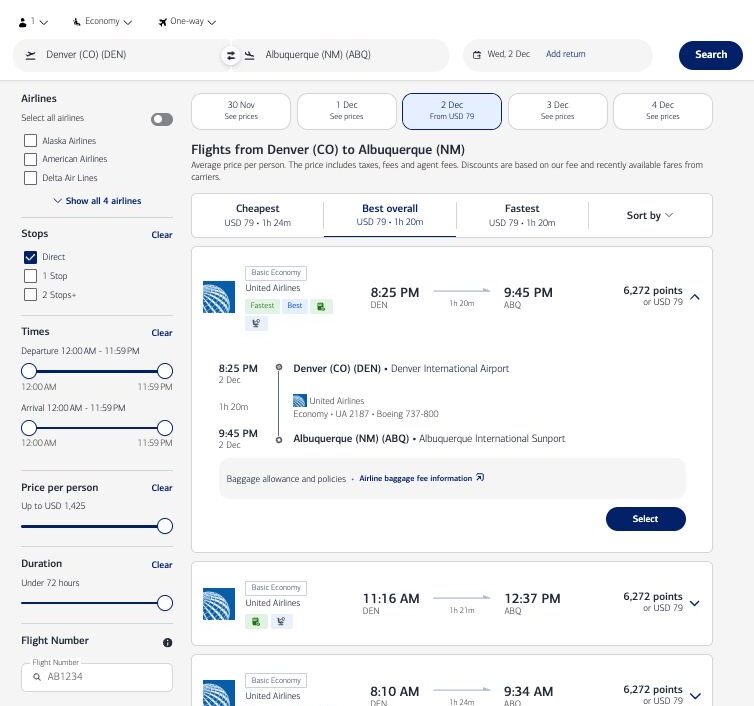This screenshot has height=706, width=754.
Task: Click the Arrival time slider left handle
Action: pos(29,428)
